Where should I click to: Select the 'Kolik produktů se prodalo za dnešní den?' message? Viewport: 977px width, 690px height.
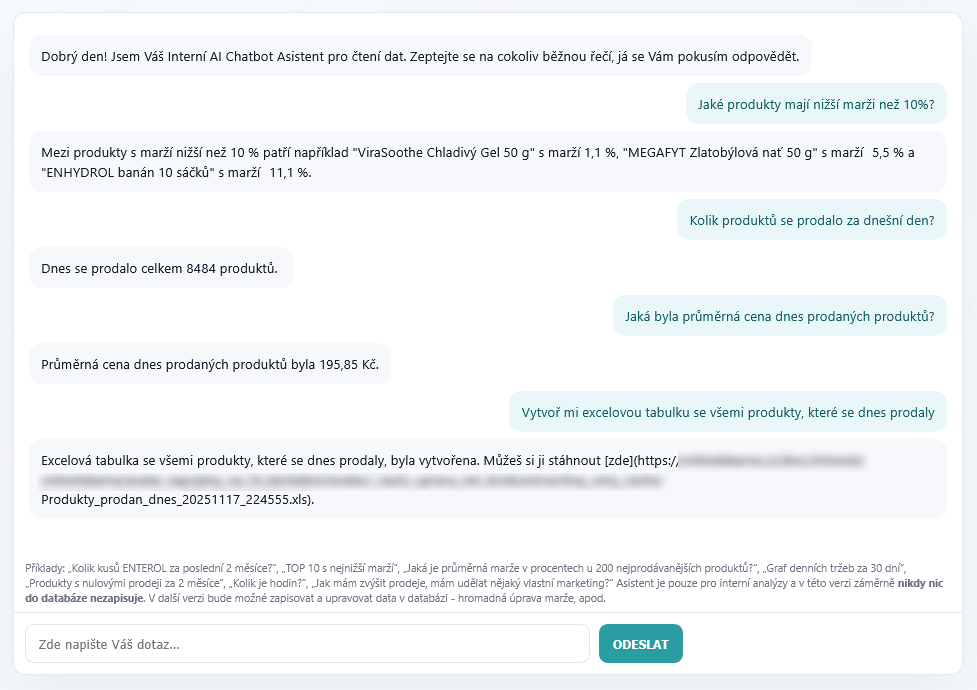(811, 221)
